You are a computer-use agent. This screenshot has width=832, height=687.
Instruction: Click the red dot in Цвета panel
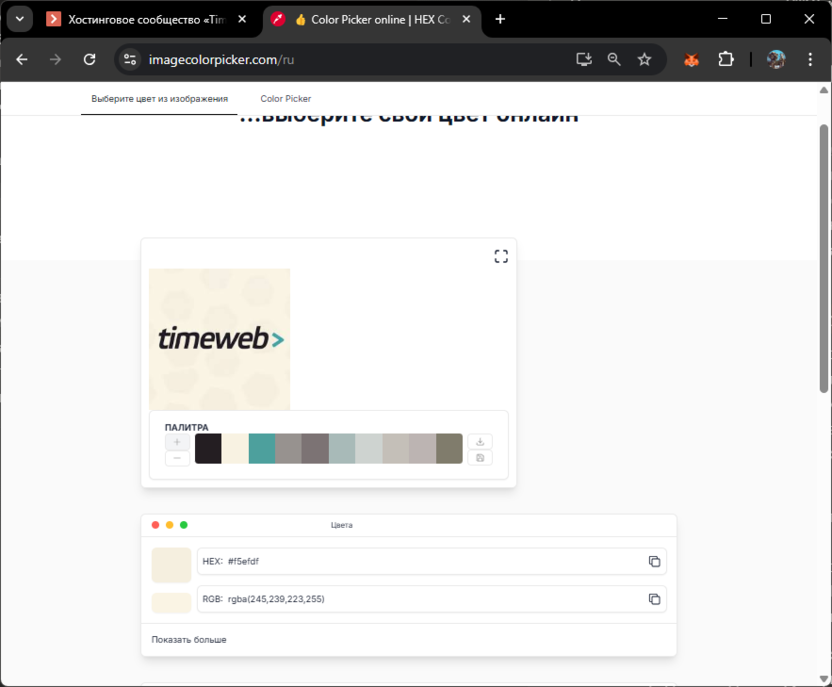[x=155, y=525]
